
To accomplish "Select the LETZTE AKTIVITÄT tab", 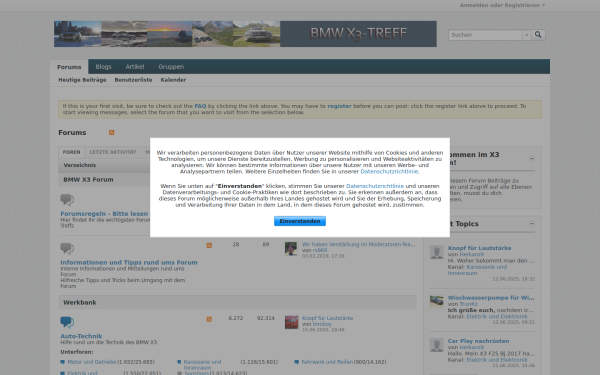I will [113, 152].
